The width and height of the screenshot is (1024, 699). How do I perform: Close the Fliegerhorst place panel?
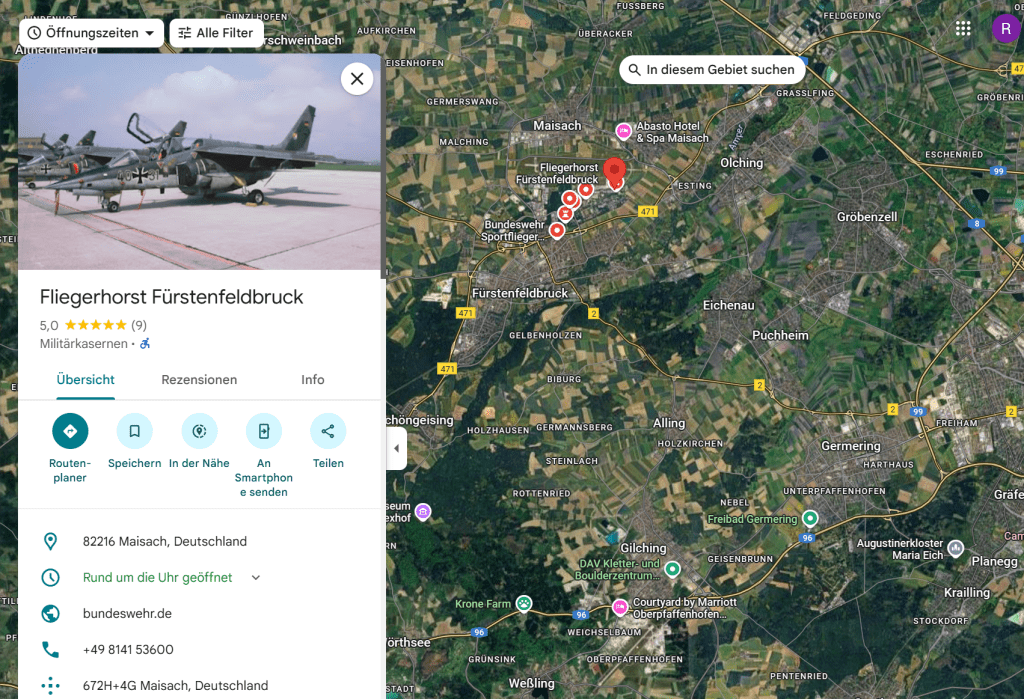[357, 79]
